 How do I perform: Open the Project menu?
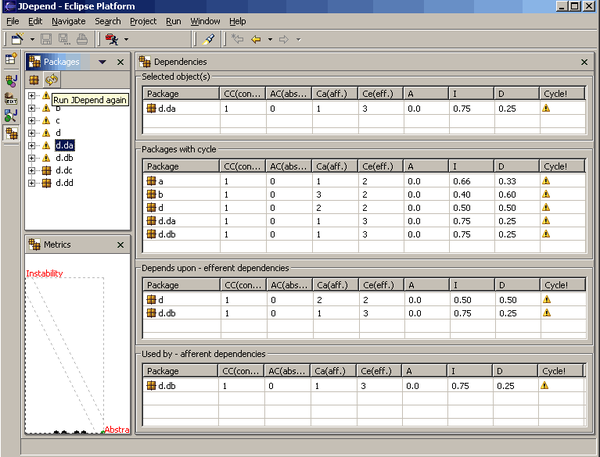pyautogui.click(x=143, y=21)
